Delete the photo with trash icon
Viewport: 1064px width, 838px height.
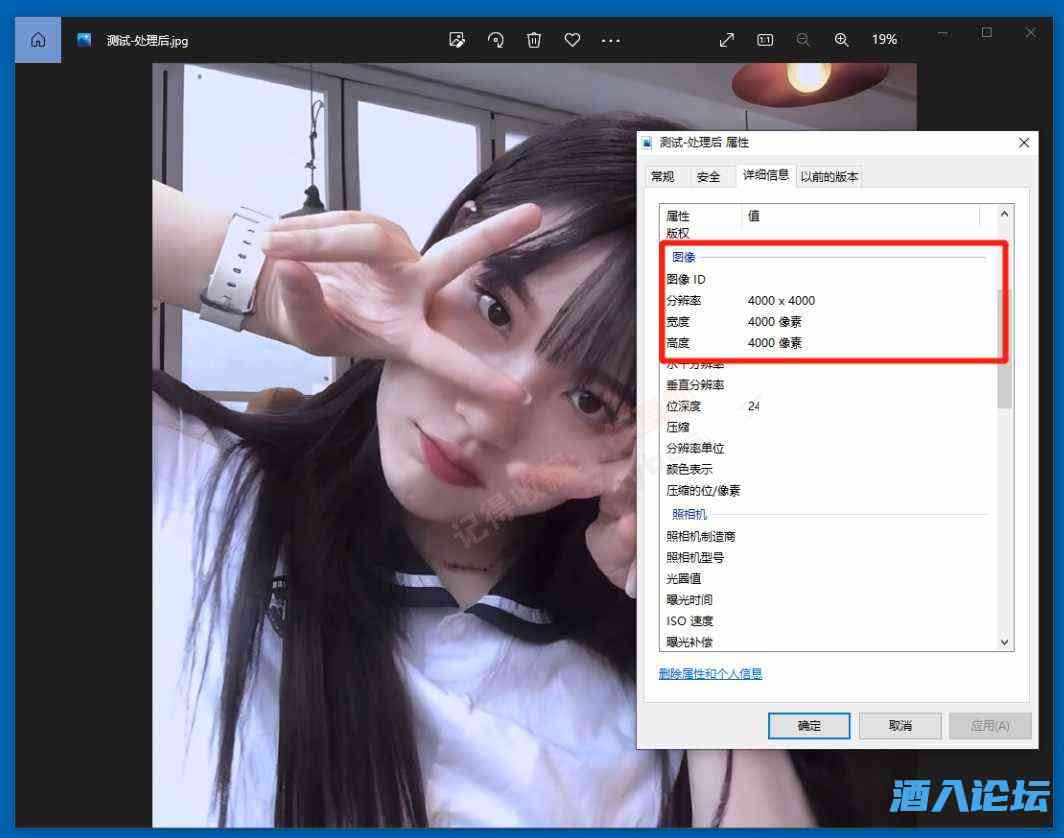pyautogui.click(x=534, y=40)
